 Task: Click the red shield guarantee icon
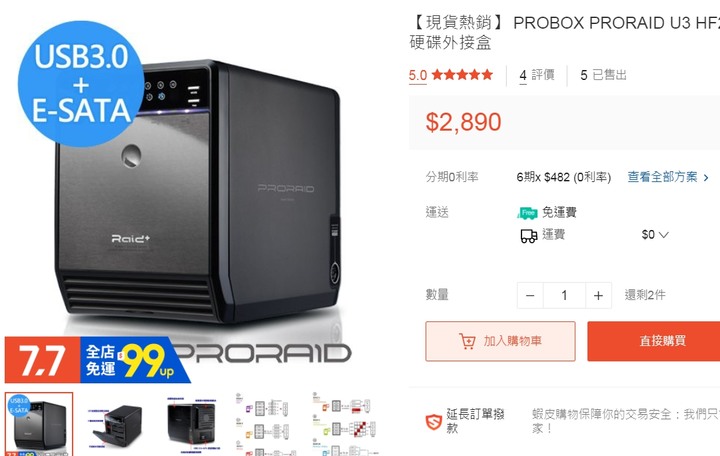point(433,422)
